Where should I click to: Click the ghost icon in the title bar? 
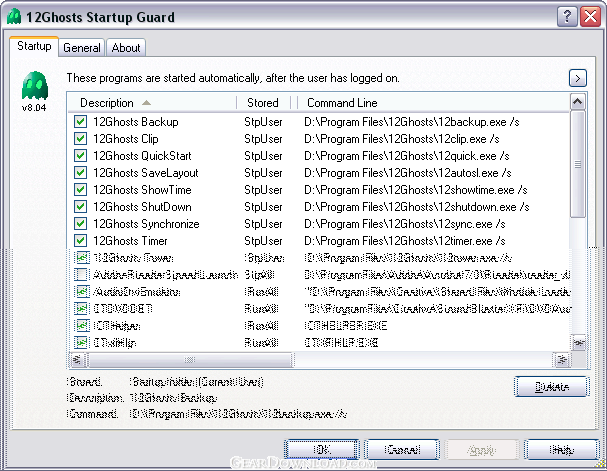coord(14,17)
